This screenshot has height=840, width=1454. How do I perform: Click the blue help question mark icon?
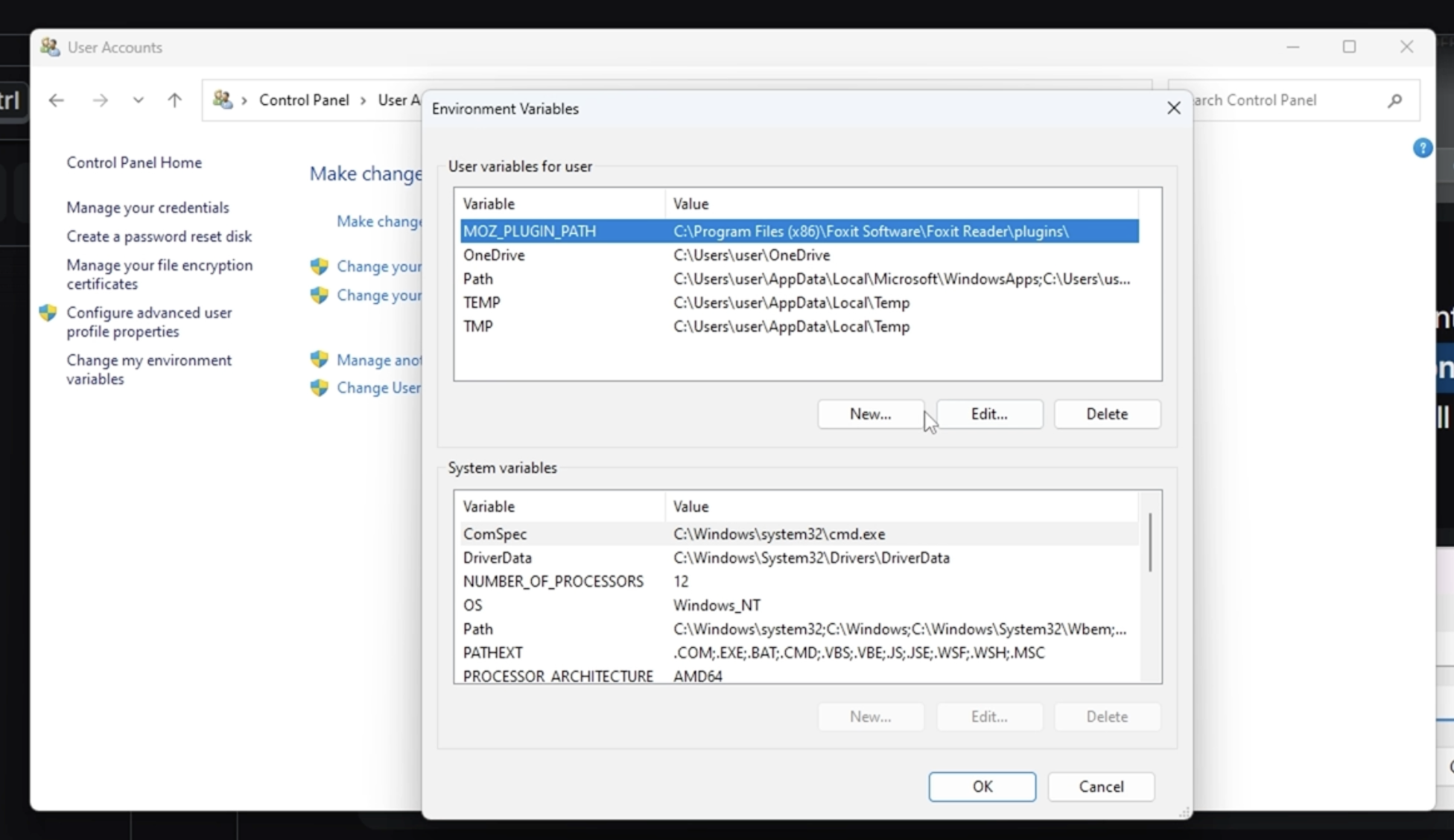[x=1422, y=148]
